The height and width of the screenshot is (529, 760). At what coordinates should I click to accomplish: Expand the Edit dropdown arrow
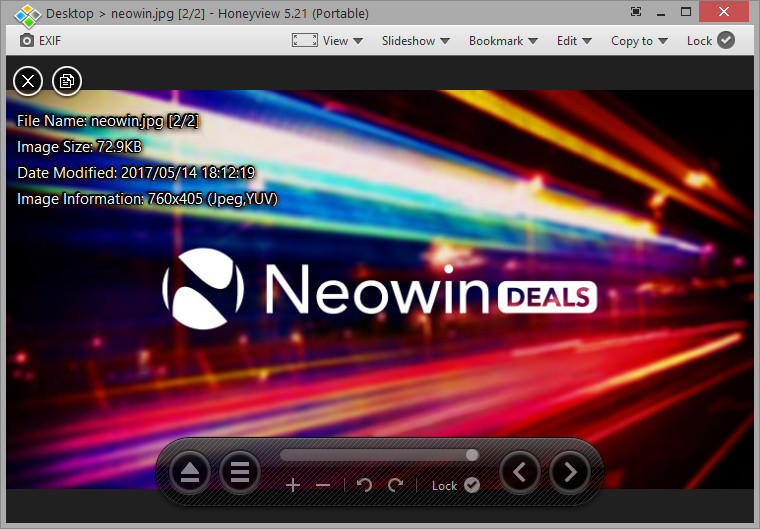click(587, 41)
